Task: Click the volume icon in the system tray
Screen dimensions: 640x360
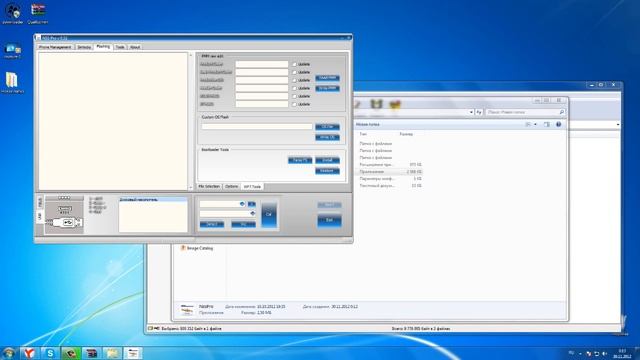Action: (604, 353)
